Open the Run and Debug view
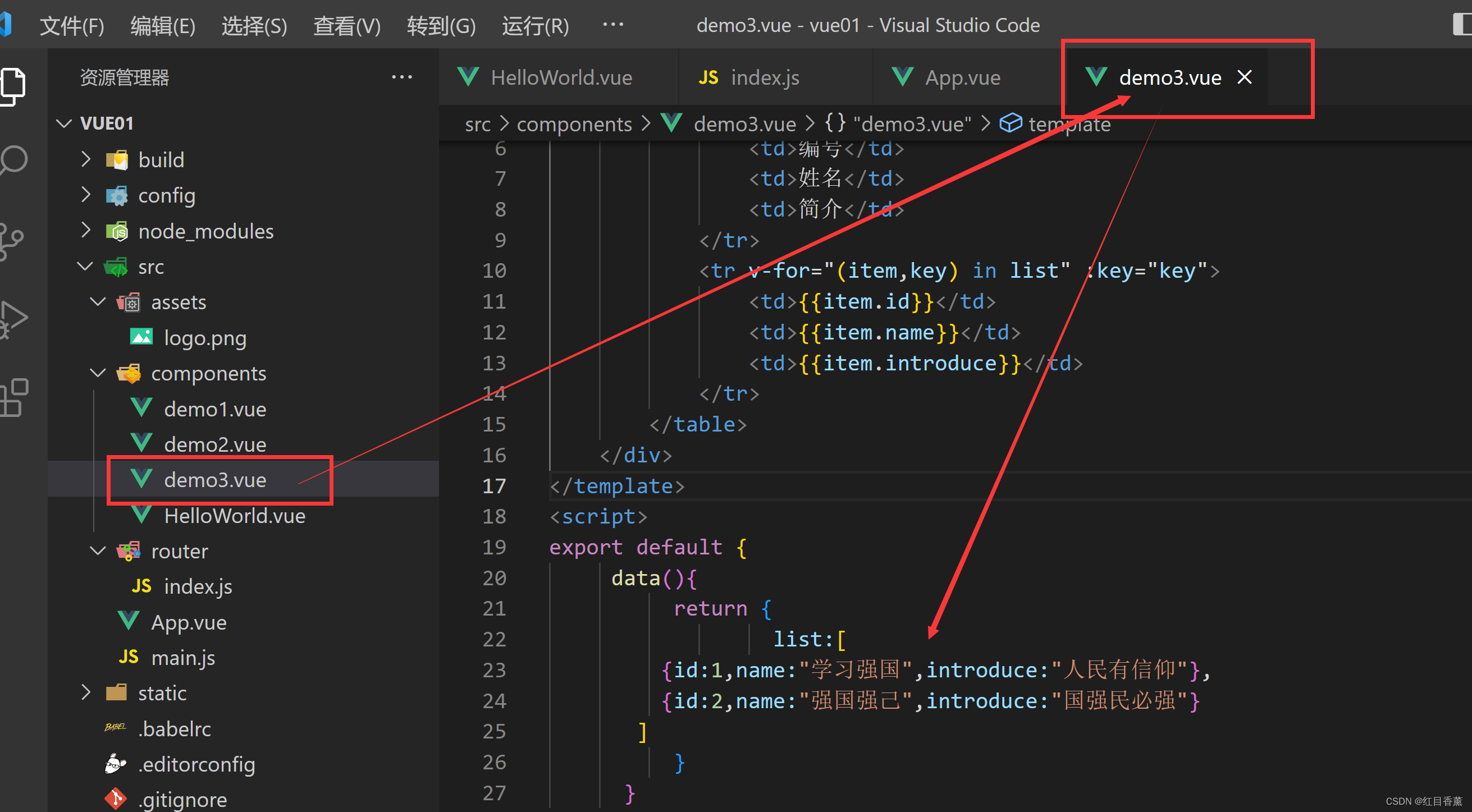 tap(13, 318)
